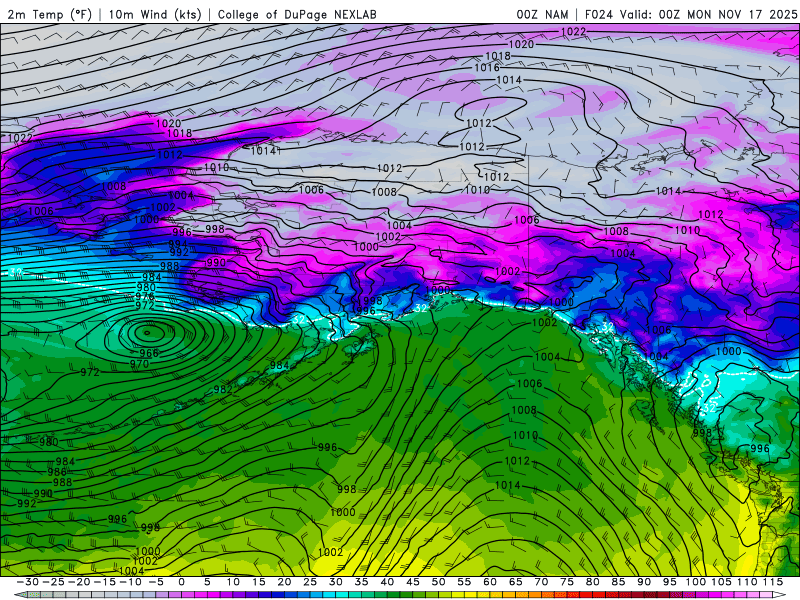
Task: Click the -15 value on the temperature scale
Action: click(x=105, y=582)
